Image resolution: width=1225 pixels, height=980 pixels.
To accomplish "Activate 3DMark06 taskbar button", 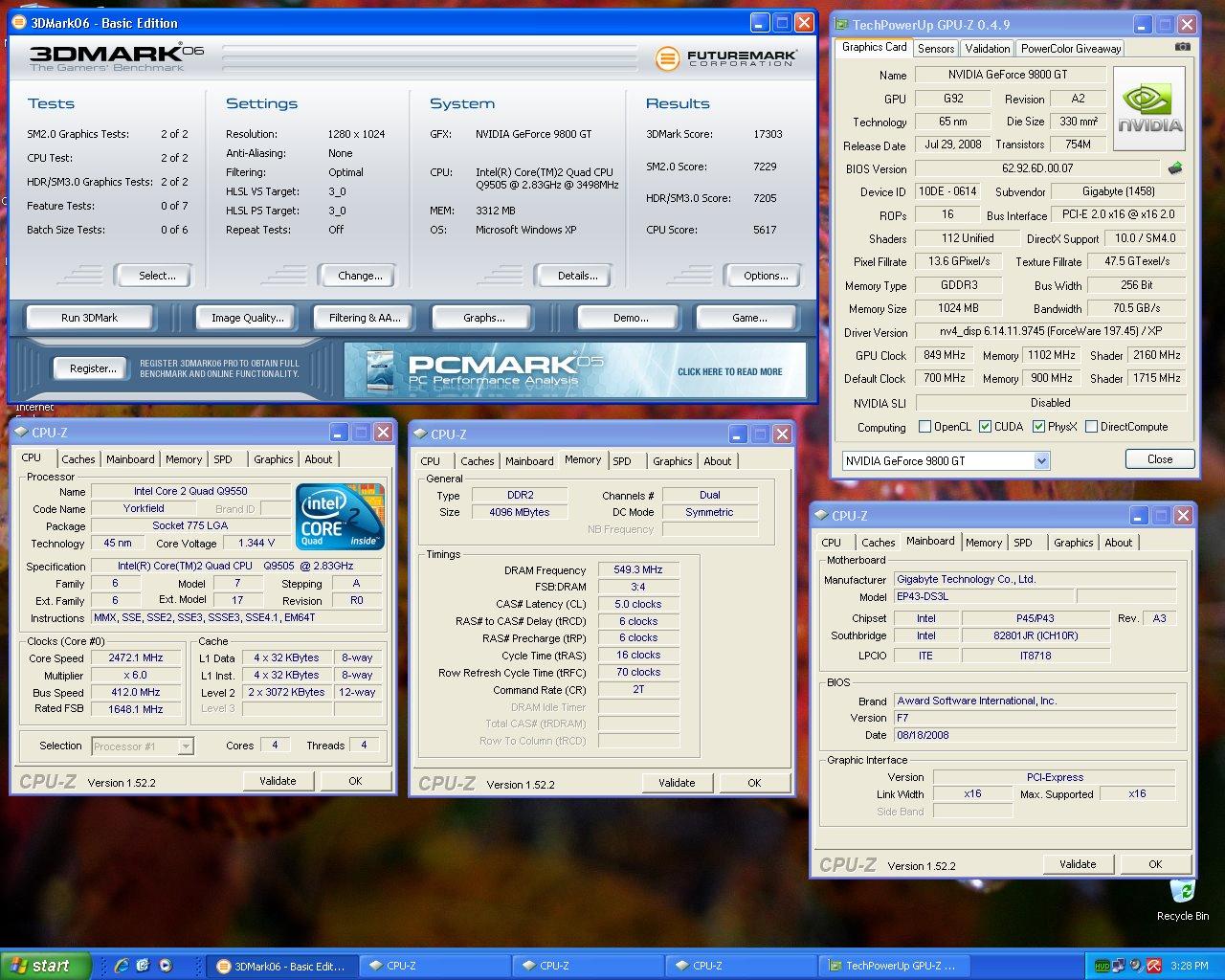I will pos(281,966).
